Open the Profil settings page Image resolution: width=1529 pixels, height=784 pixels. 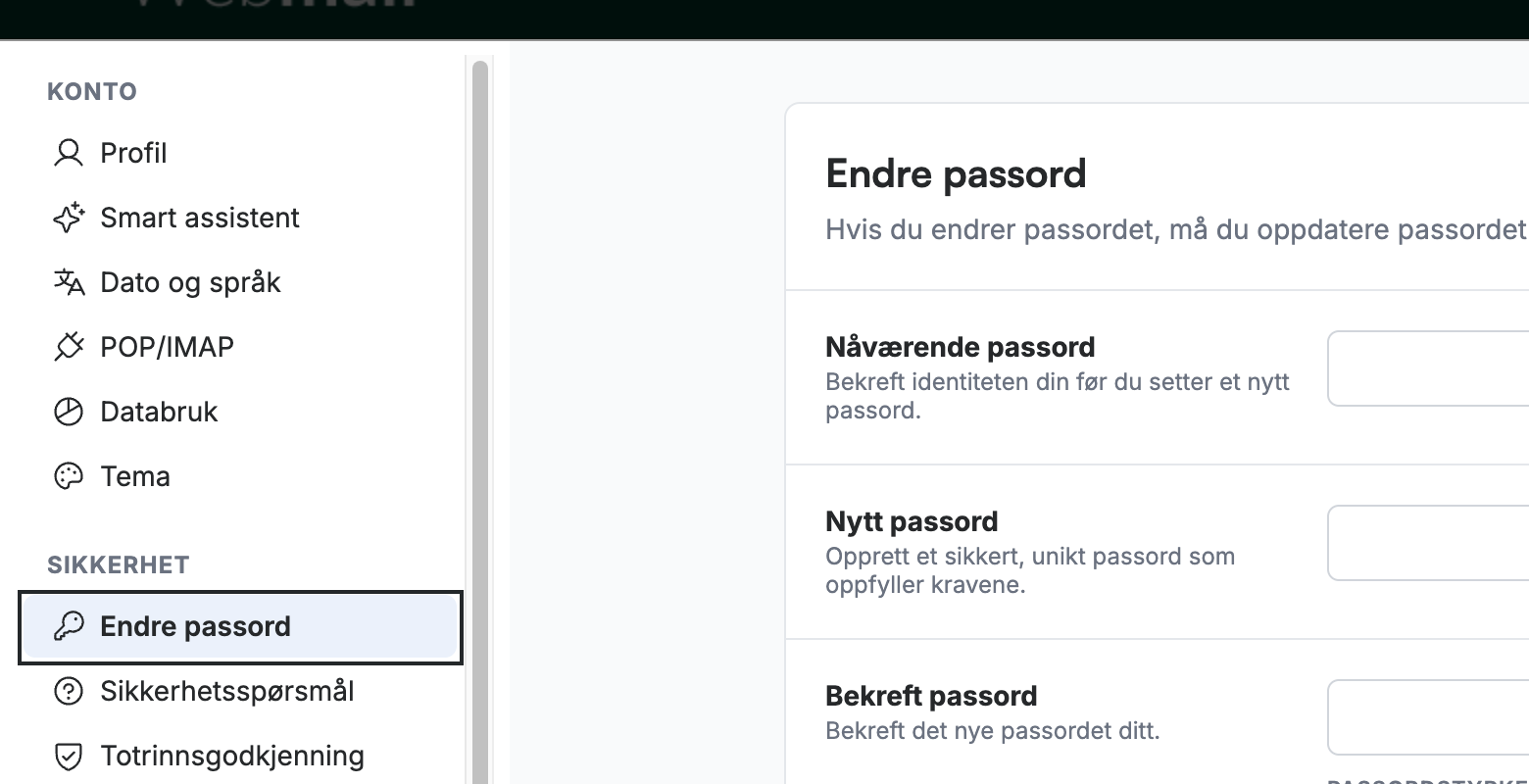click(x=240, y=153)
